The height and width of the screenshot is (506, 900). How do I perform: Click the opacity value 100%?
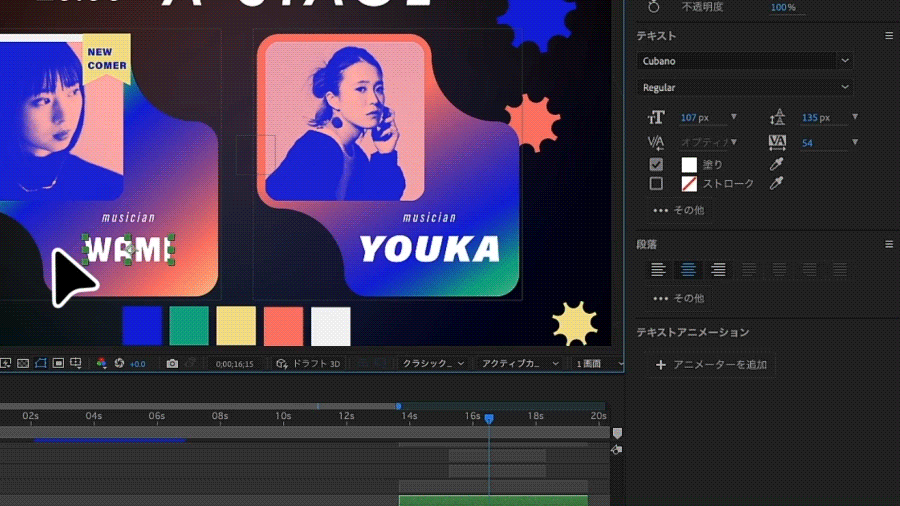pos(783,7)
